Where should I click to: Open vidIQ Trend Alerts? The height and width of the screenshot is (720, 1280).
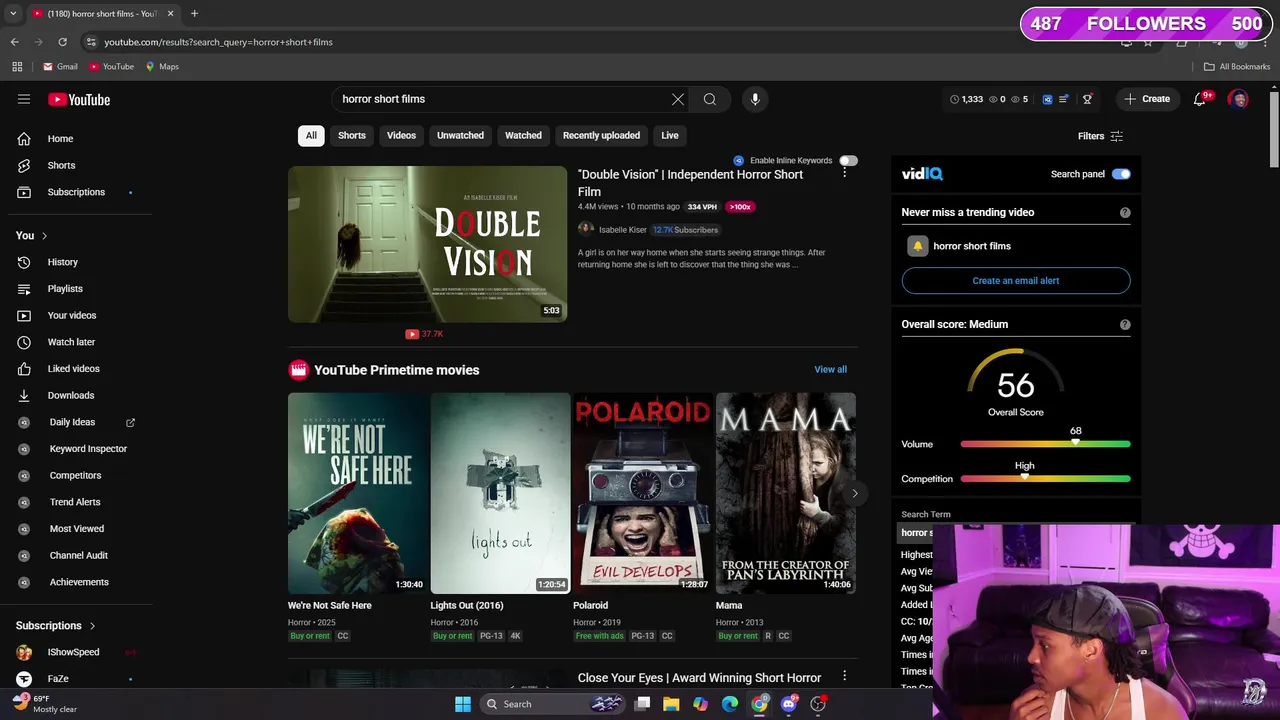[76, 502]
